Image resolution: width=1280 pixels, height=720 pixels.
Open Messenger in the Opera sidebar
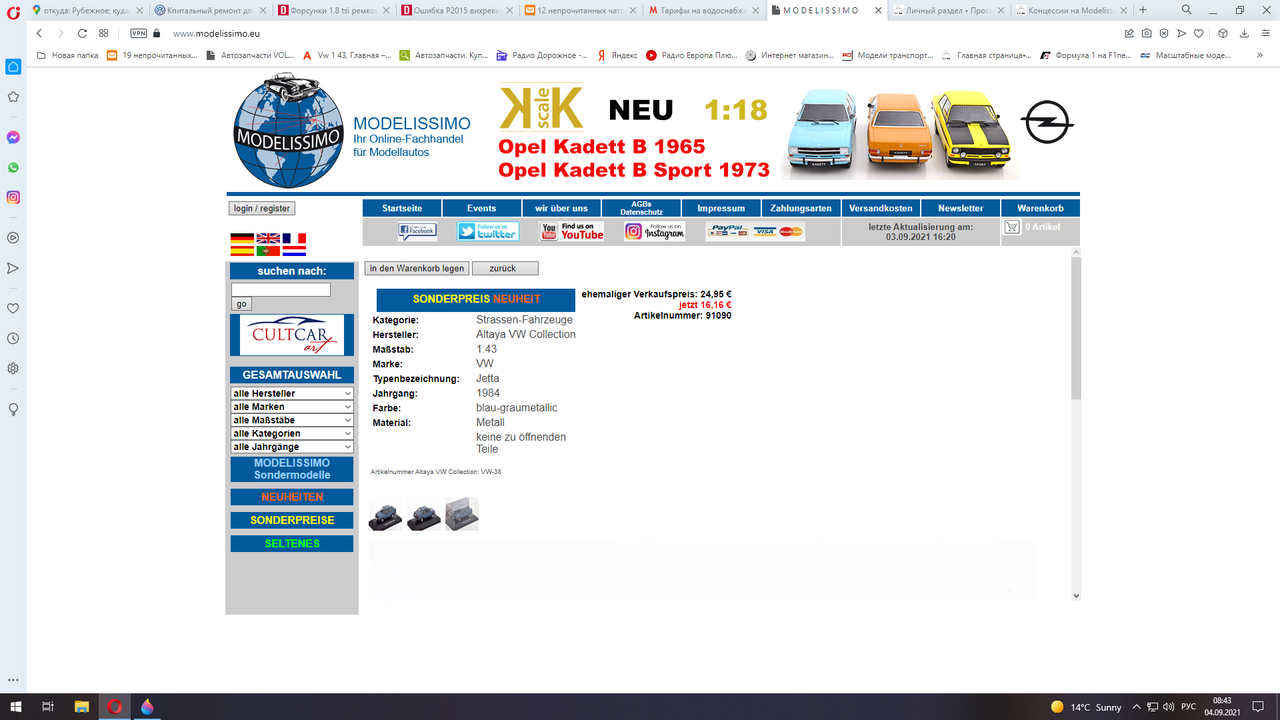[13, 137]
